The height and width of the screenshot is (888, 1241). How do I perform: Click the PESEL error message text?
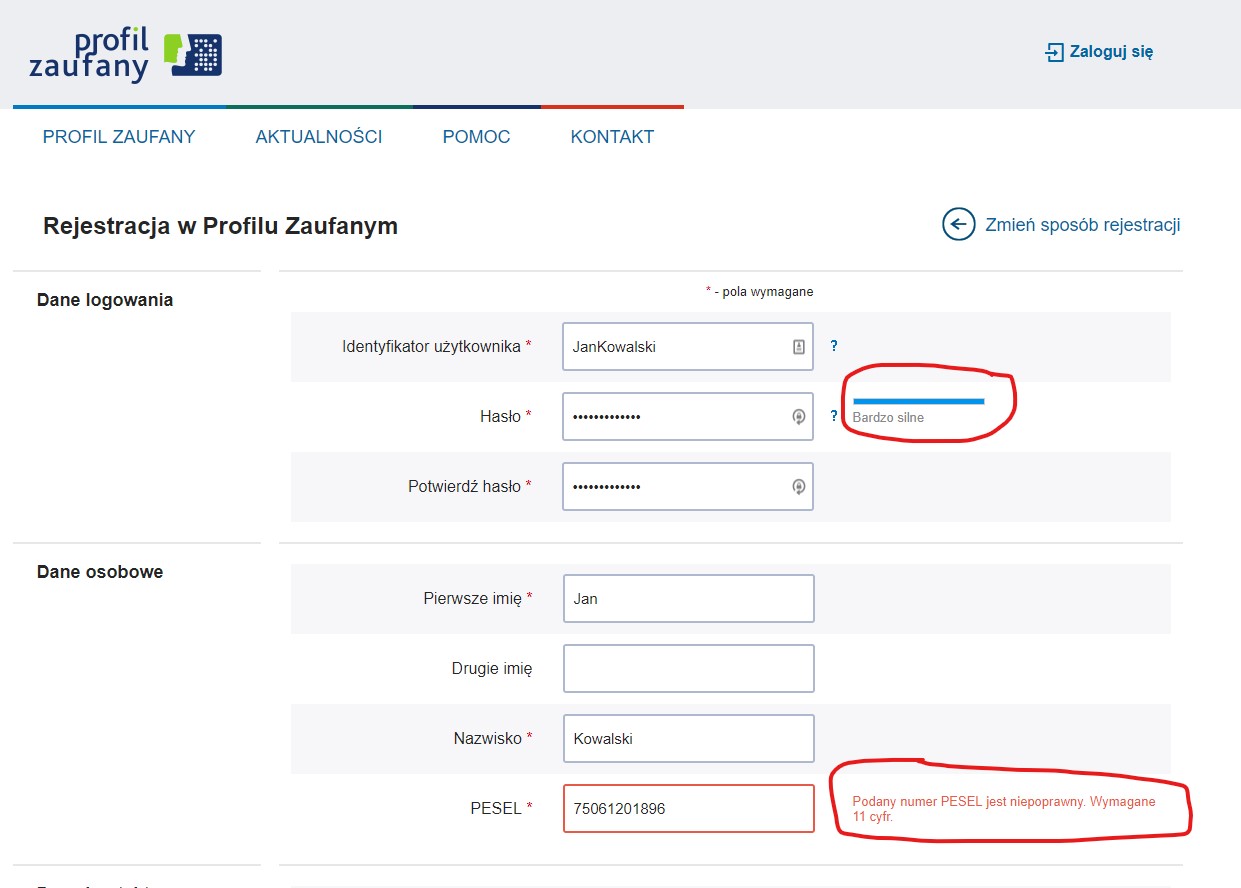pos(1004,809)
